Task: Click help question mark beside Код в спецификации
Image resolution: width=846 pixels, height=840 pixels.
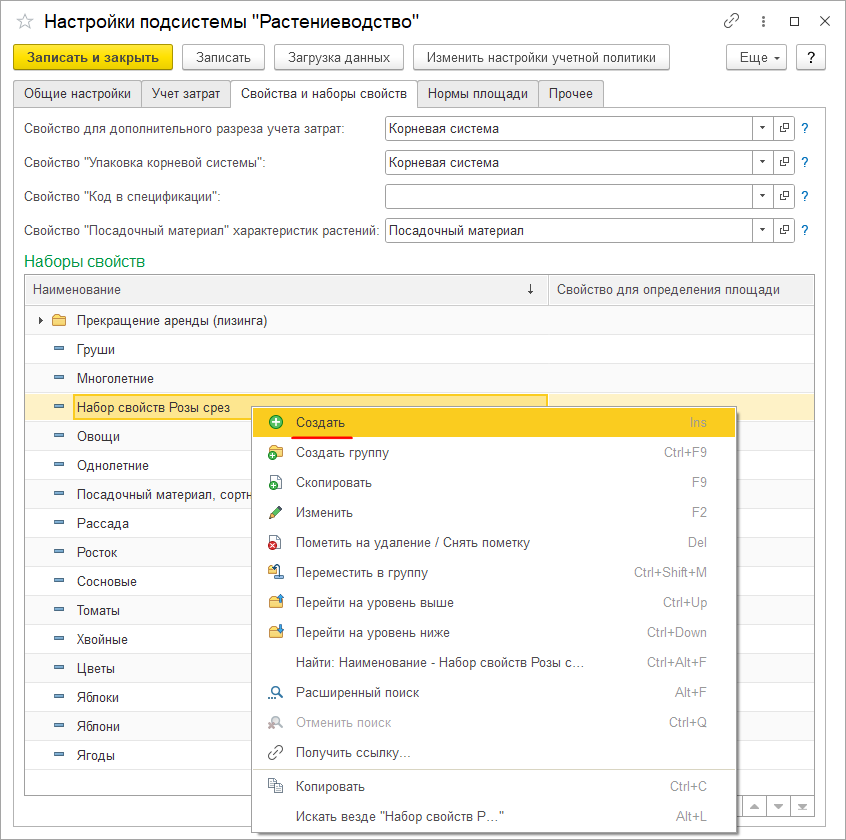Action: pos(804,196)
